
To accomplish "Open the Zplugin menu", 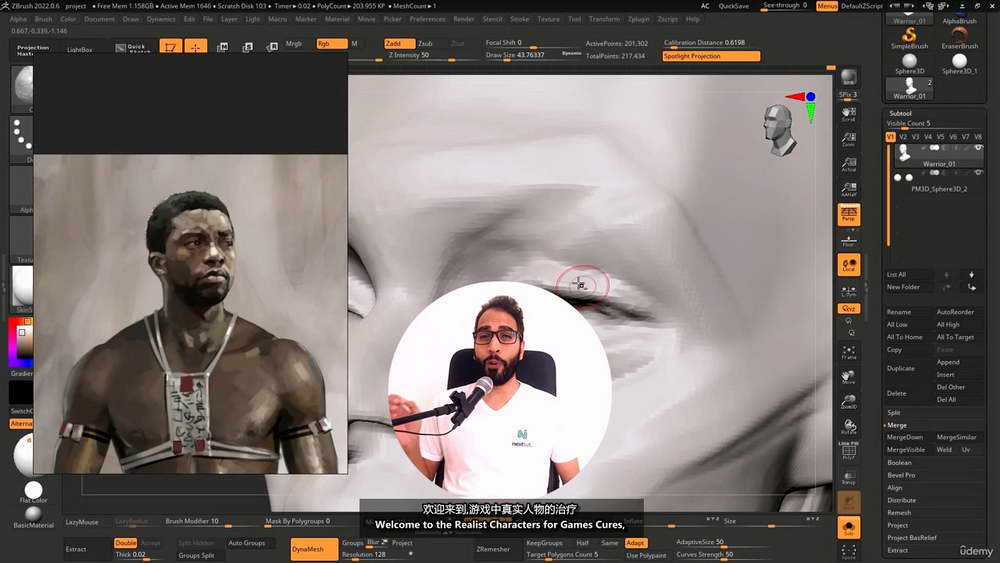I will 638,19.
